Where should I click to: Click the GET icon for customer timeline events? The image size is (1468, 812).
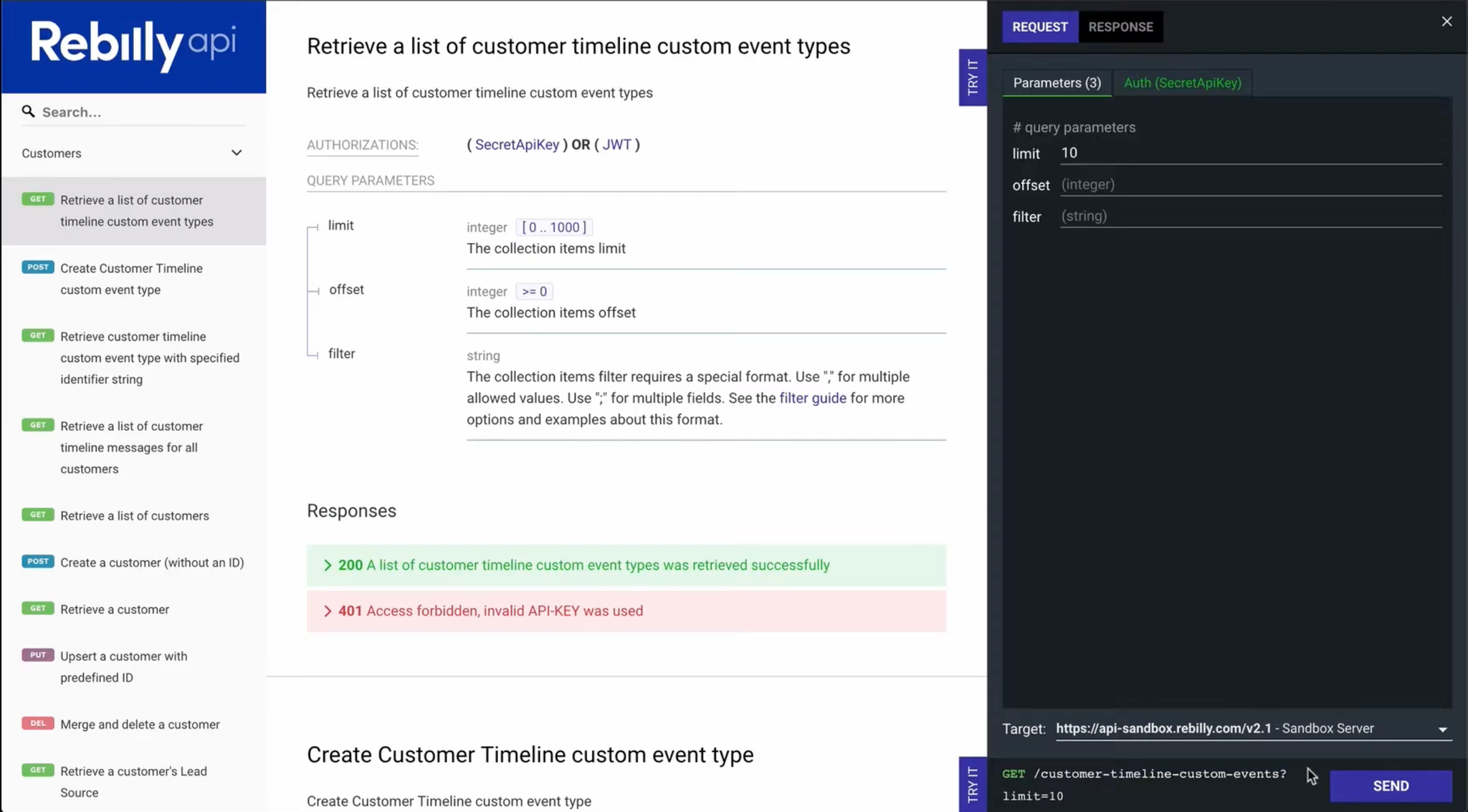[x=38, y=199]
